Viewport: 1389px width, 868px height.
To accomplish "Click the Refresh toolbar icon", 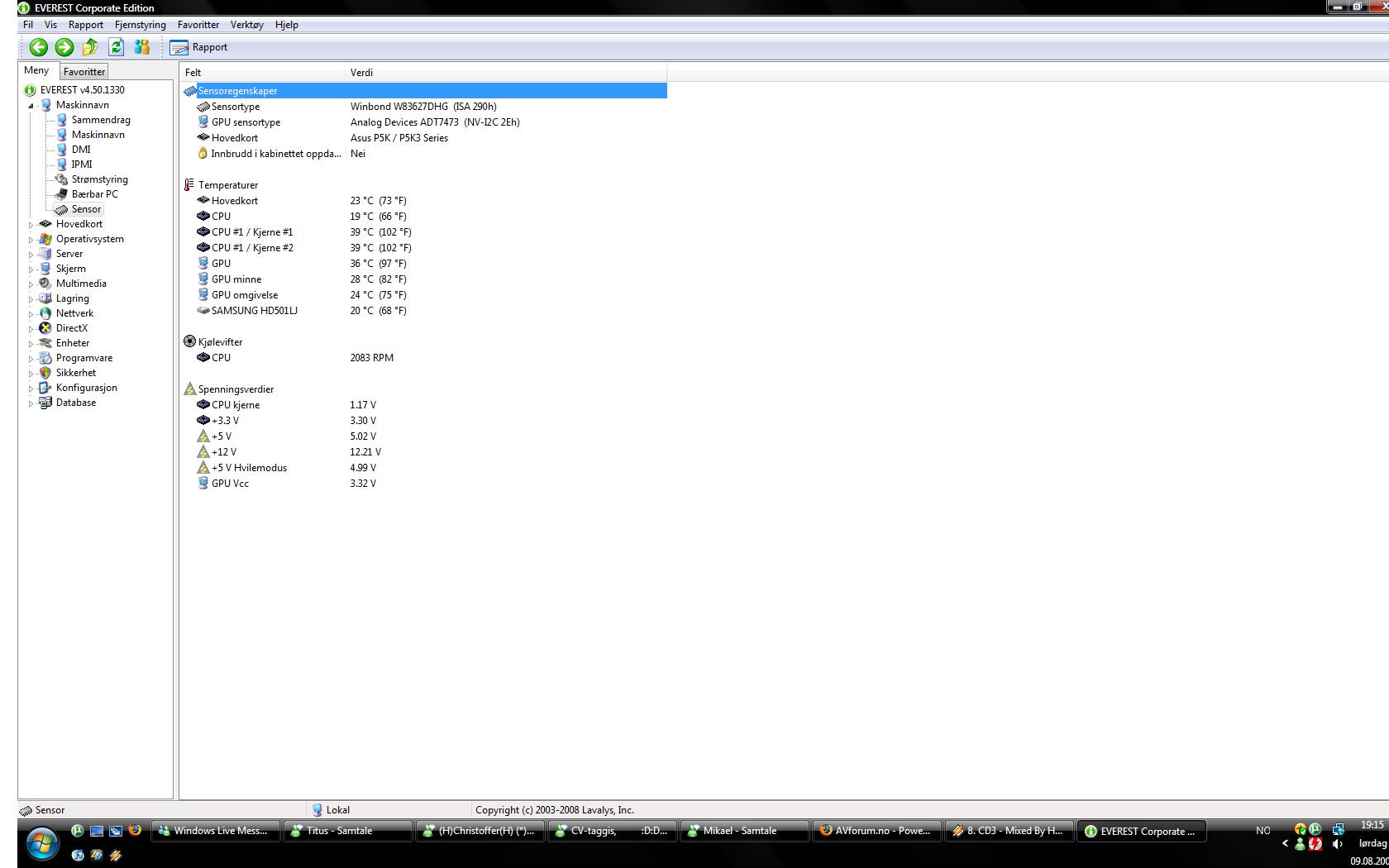I will click(116, 47).
